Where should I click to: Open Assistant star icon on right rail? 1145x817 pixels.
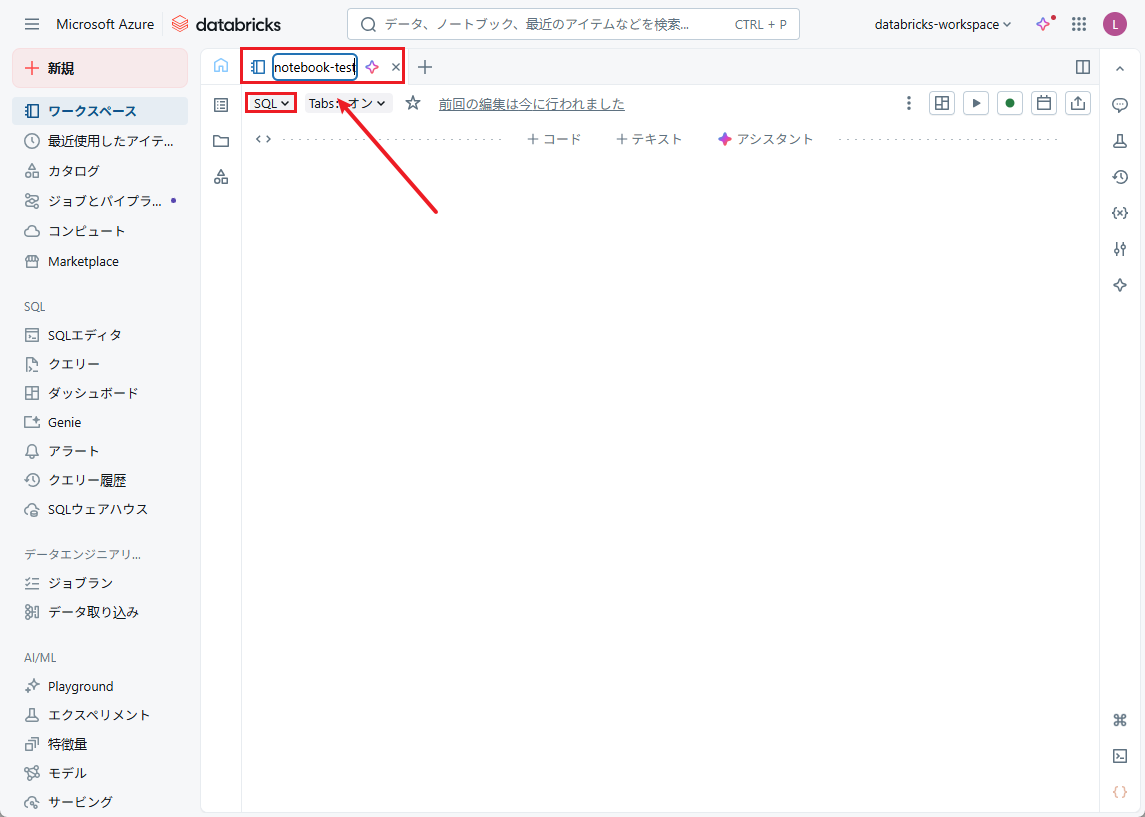[1119, 285]
